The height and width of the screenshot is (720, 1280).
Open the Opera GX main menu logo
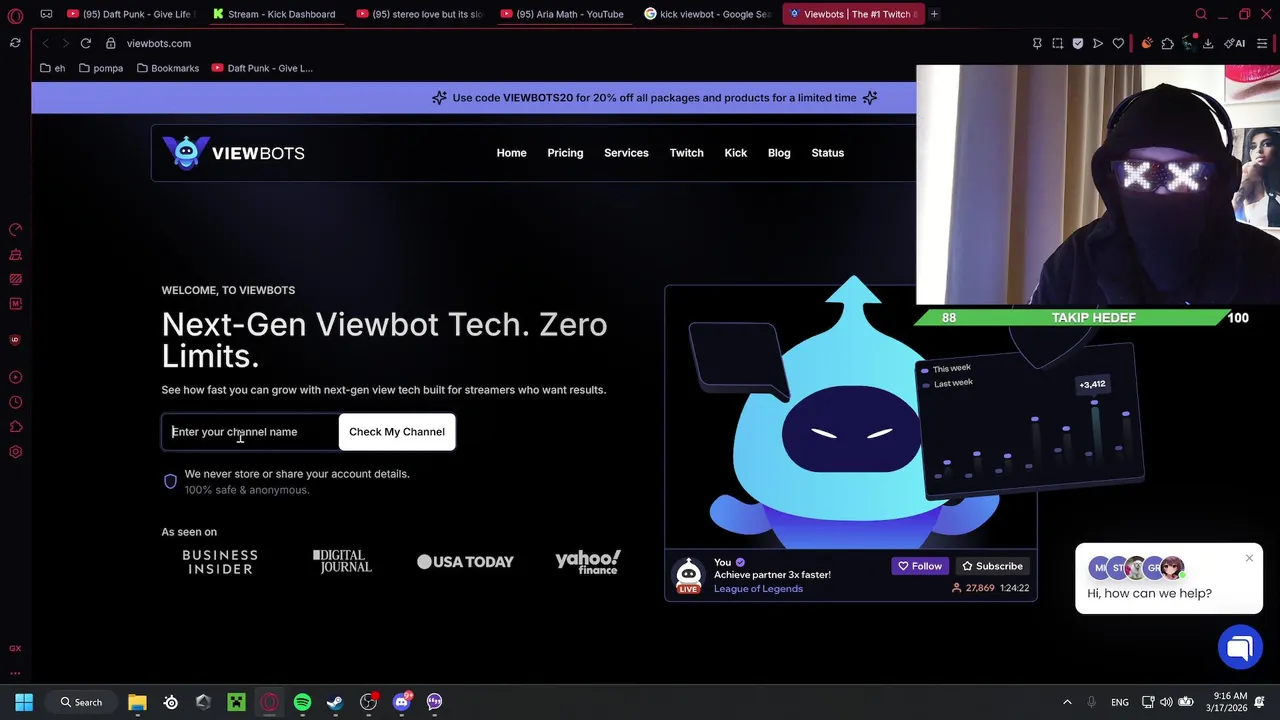coord(15,15)
